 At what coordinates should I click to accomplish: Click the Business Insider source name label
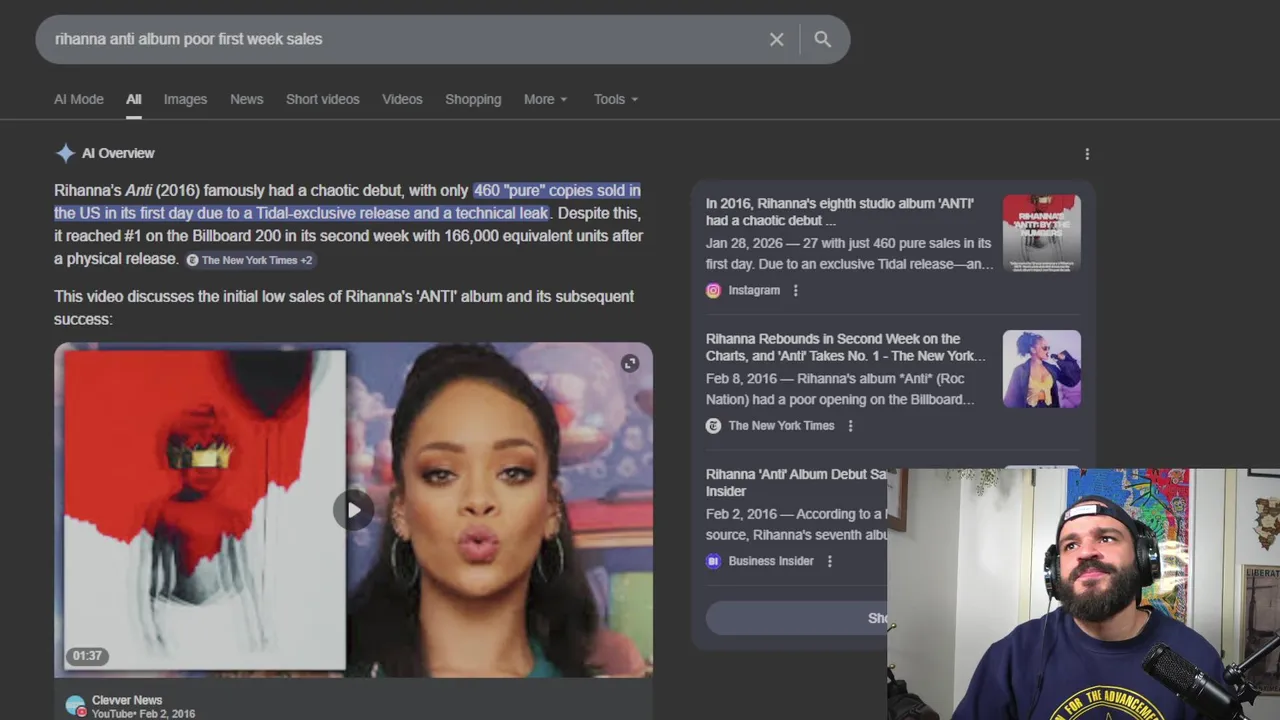771,561
